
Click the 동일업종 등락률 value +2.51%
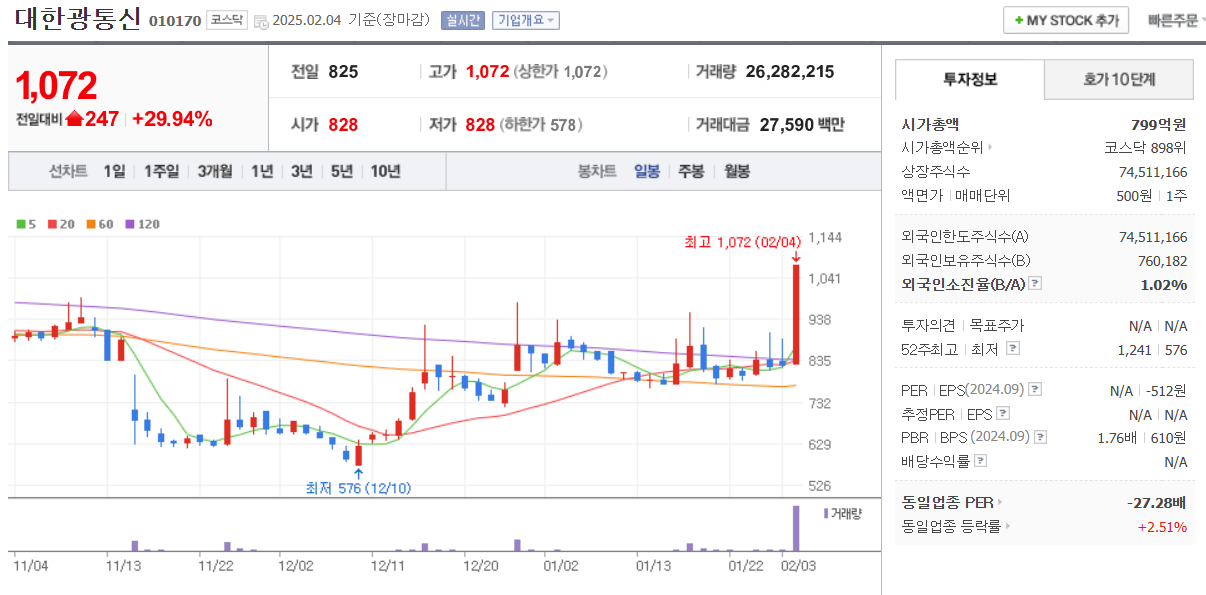click(x=1162, y=526)
